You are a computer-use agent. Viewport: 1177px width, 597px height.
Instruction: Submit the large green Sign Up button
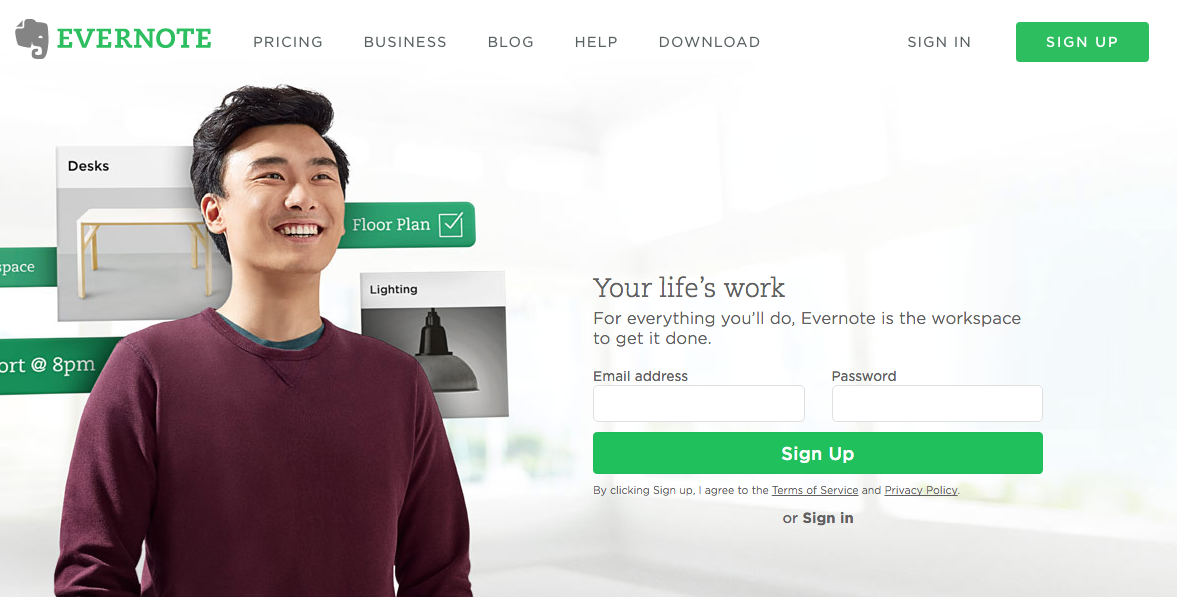(x=817, y=453)
